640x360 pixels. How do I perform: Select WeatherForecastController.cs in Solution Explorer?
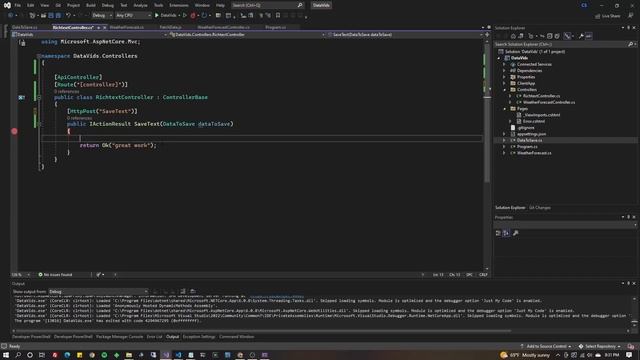(x=549, y=102)
